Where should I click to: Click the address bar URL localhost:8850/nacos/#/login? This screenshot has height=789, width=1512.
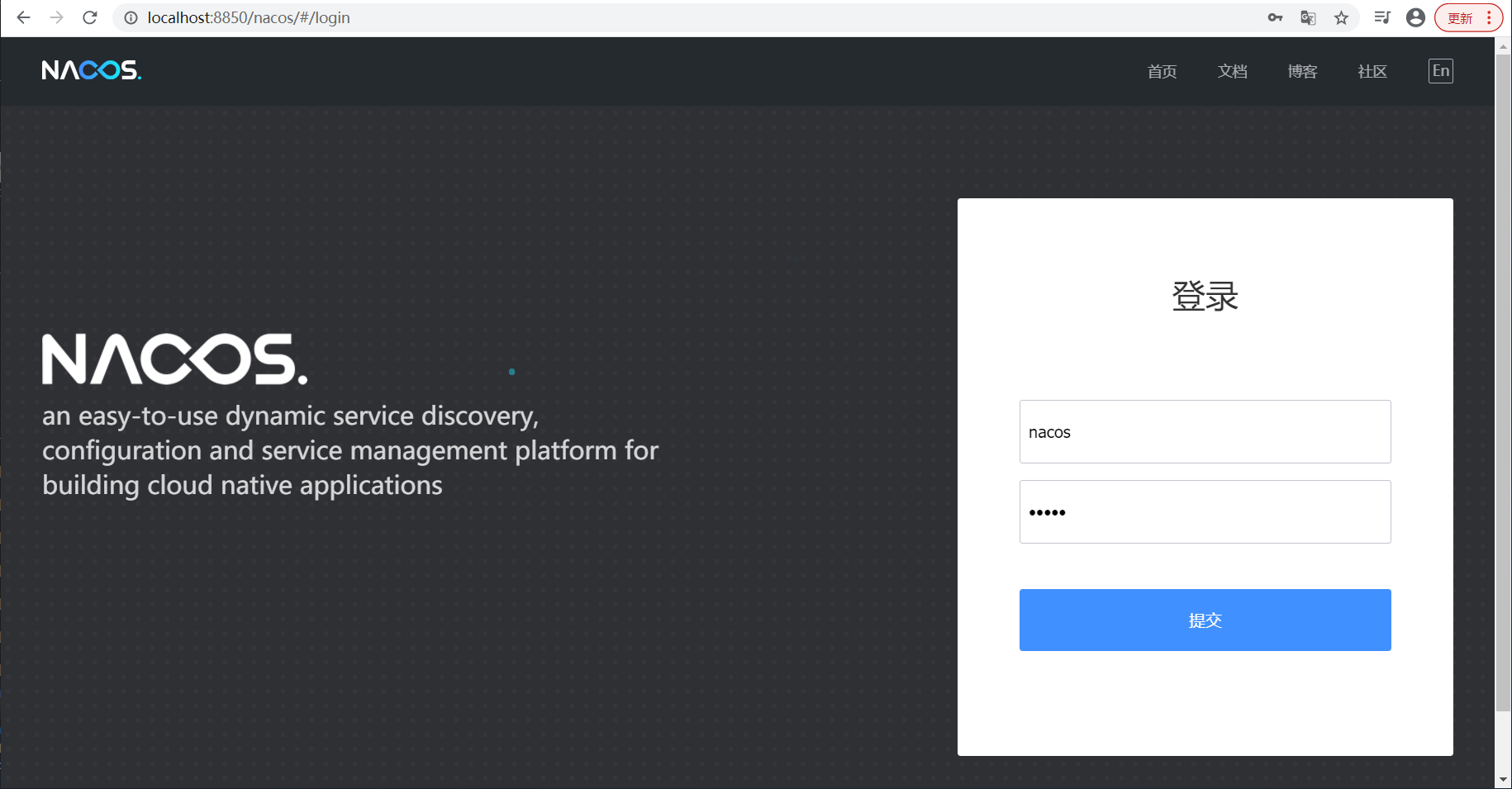[x=249, y=17]
